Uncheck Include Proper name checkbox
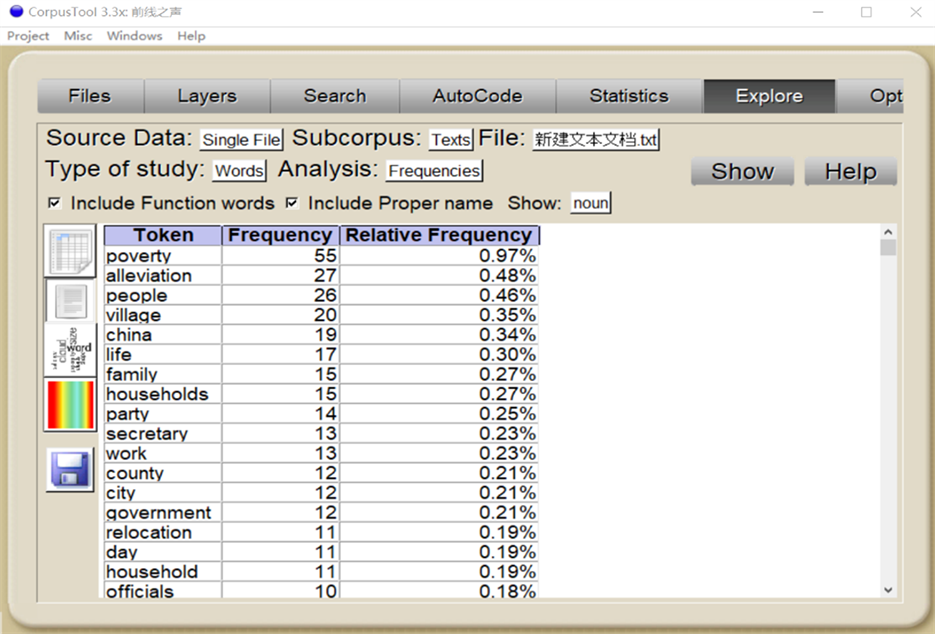 (x=292, y=203)
